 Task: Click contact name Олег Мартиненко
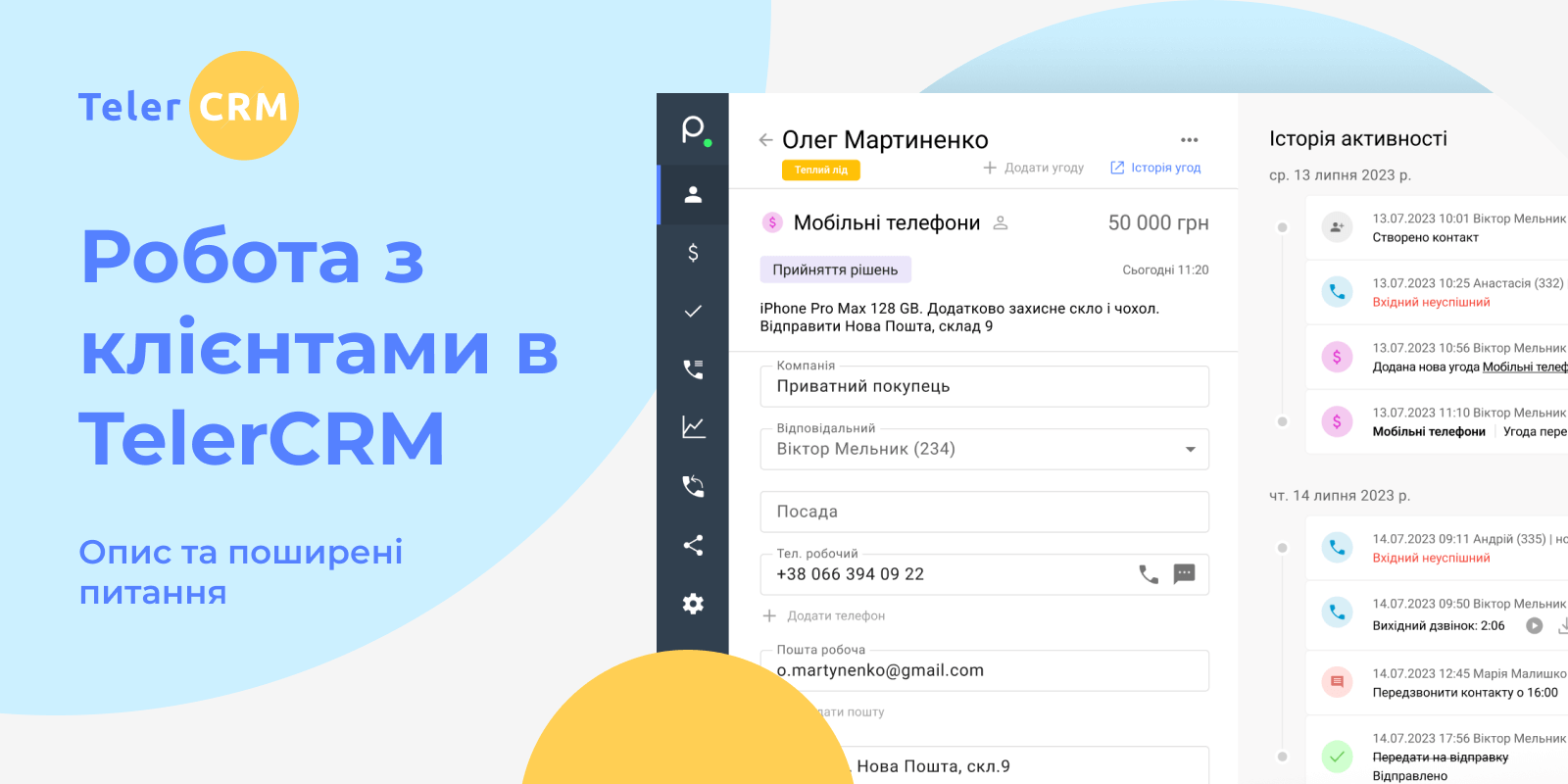tap(885, 140)
